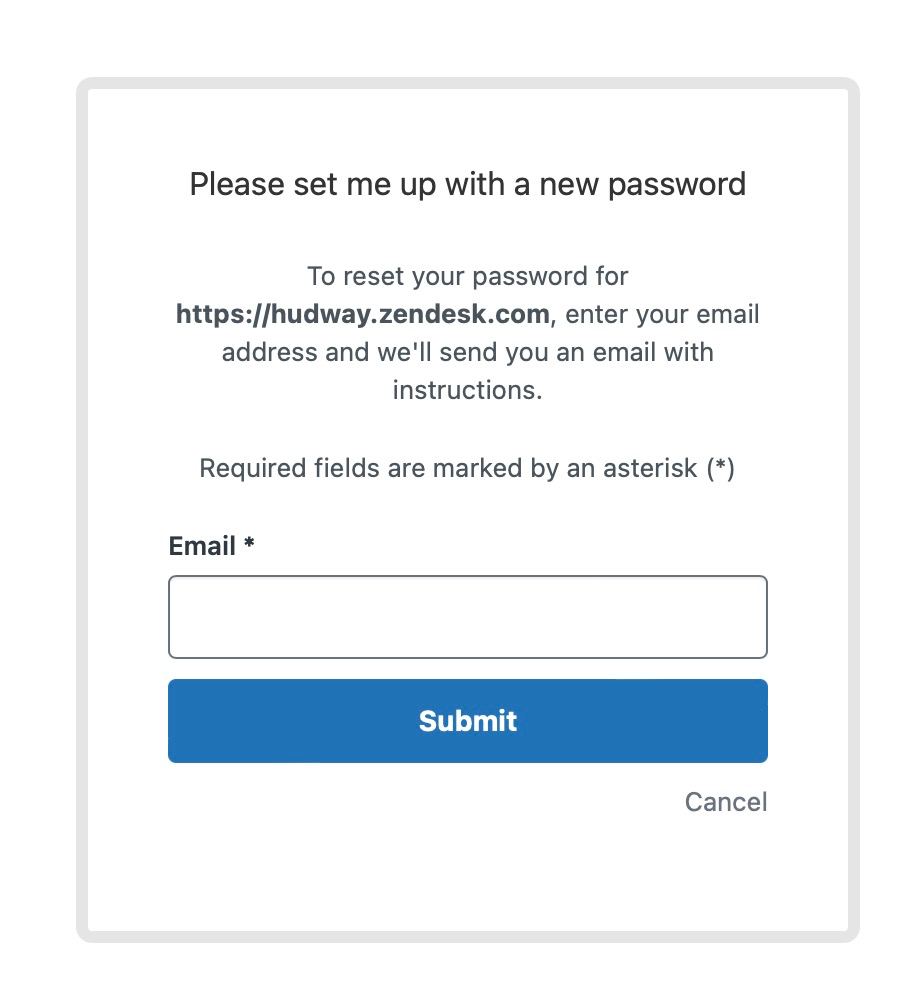
Task: Click the word "Submit" on blue button
Action: pyautogui.click(x=468, y=721)
